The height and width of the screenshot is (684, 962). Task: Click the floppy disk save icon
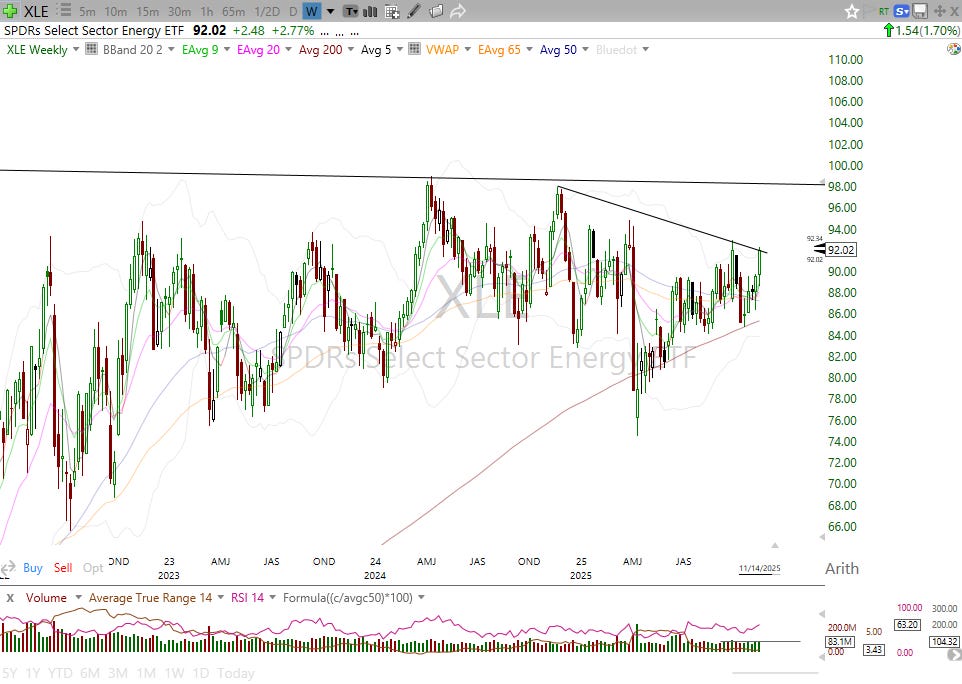pos(920,11)
